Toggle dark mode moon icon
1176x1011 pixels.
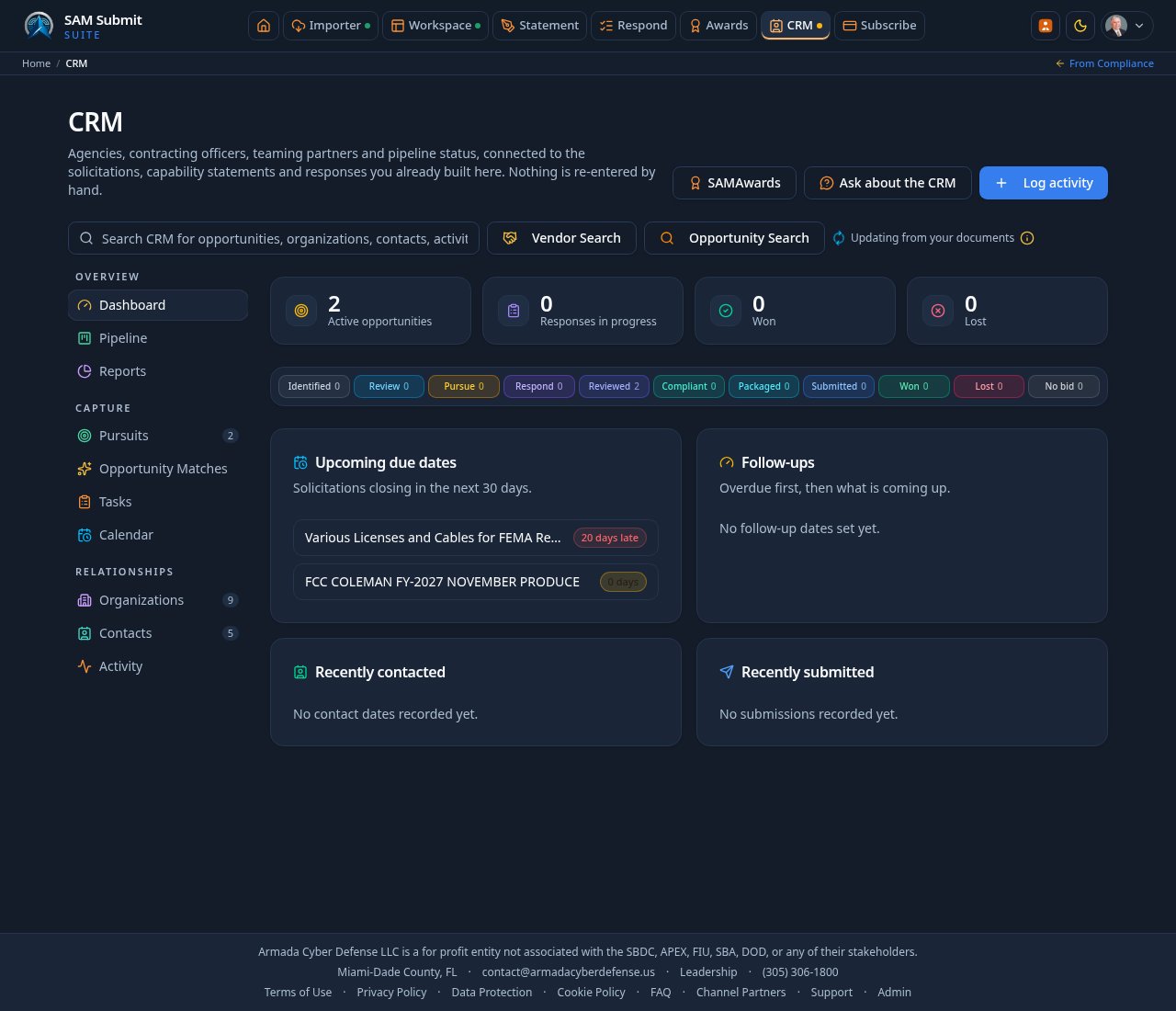1080,26
